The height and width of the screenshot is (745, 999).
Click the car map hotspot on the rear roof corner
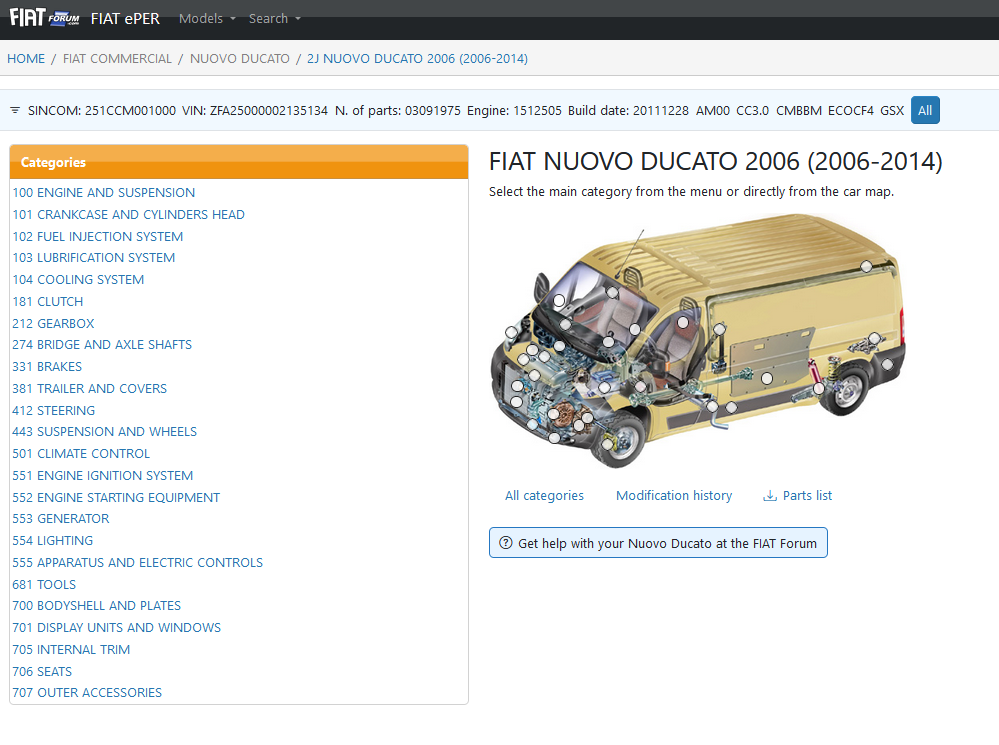point(866,266)
